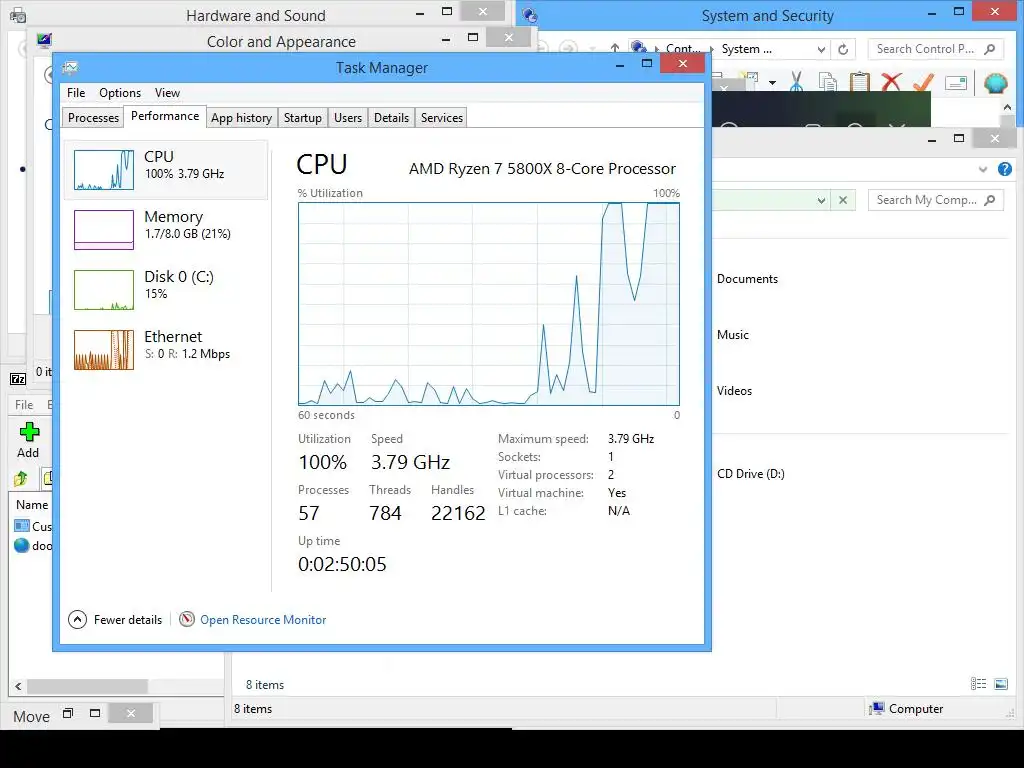Click the Search Control Panel field
Viewport: 1024px width, 768px height.
click(x=935, y=49)
